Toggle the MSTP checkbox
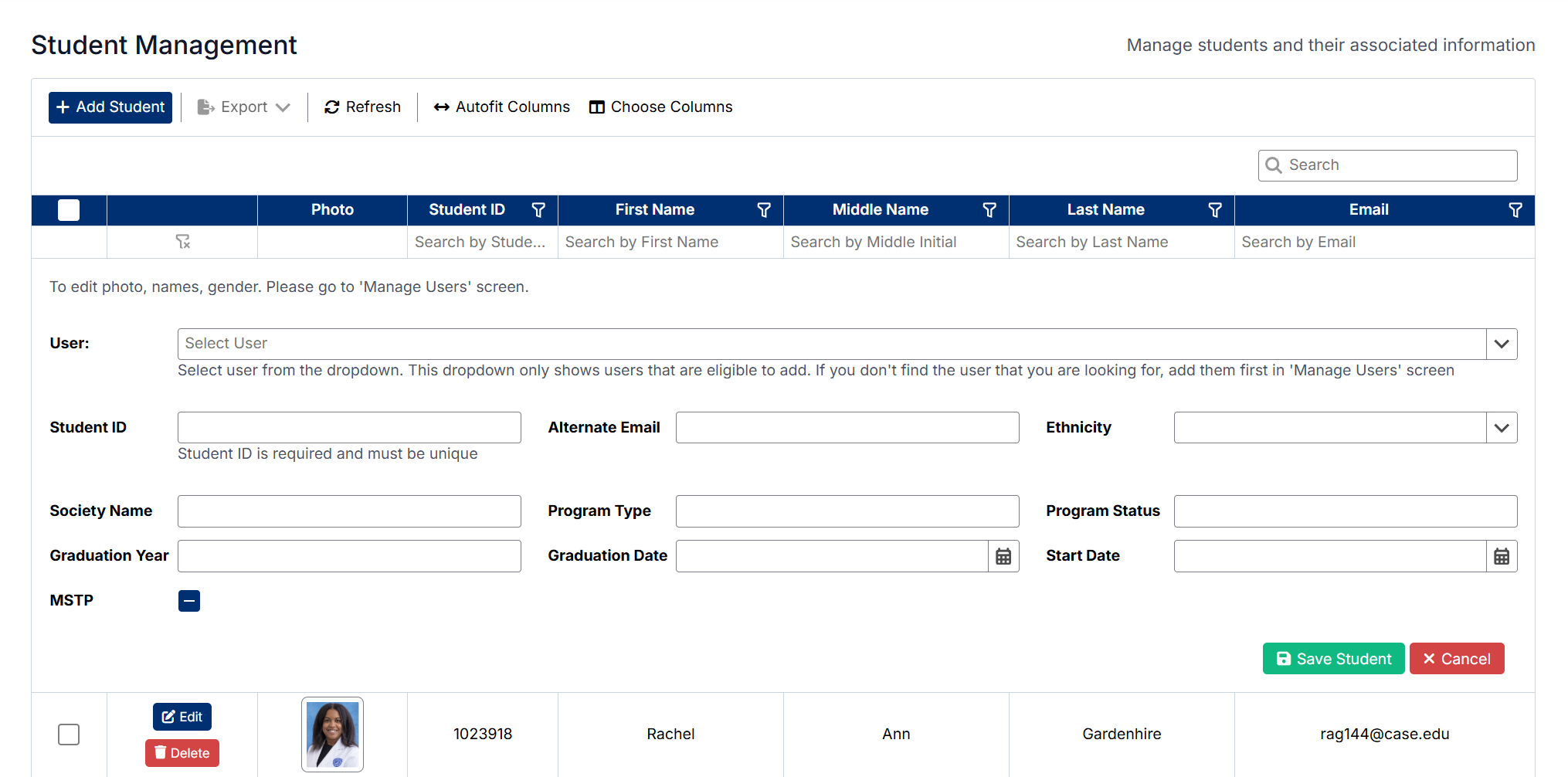This screenshot has width=1568, height=777. tap(189, 601)
